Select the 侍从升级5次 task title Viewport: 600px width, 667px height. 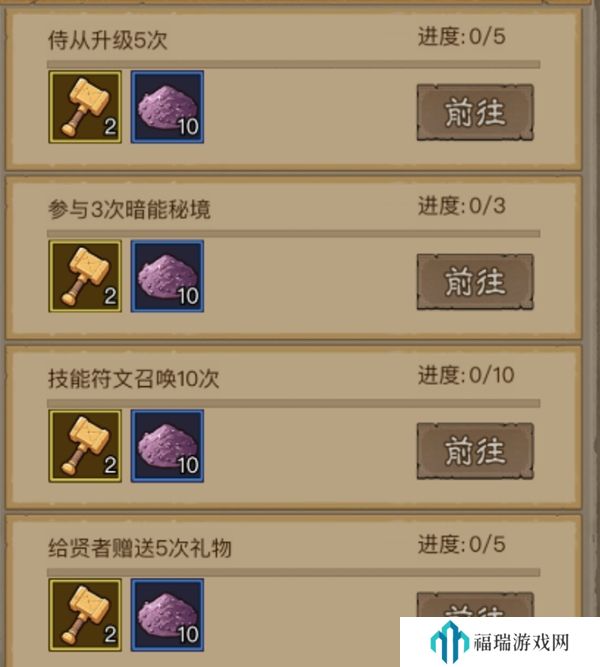[107, 40]
